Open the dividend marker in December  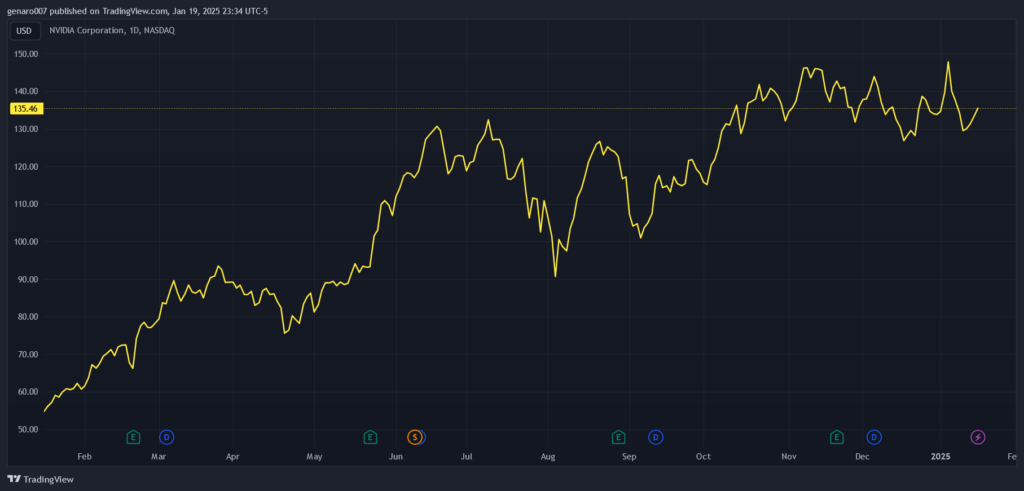pyautogui.click(x=874, y=437)
